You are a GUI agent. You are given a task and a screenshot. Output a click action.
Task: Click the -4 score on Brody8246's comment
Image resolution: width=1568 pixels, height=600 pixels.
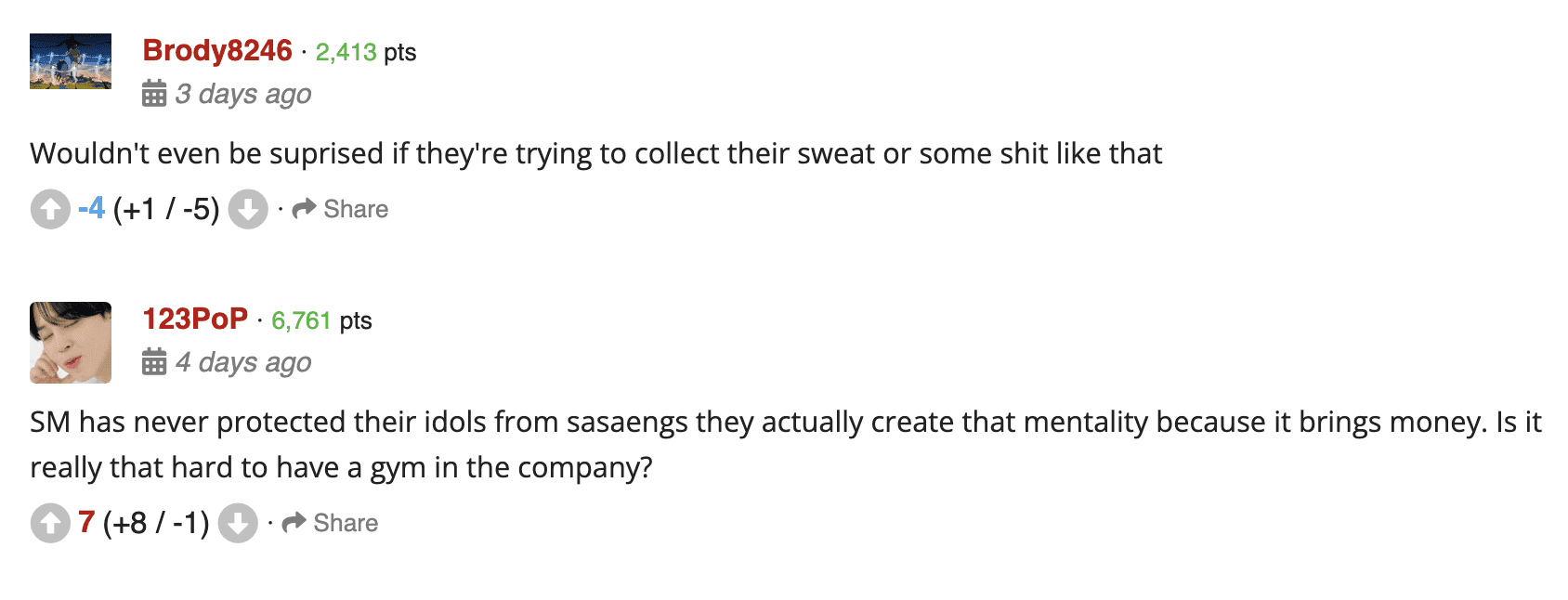91,209
